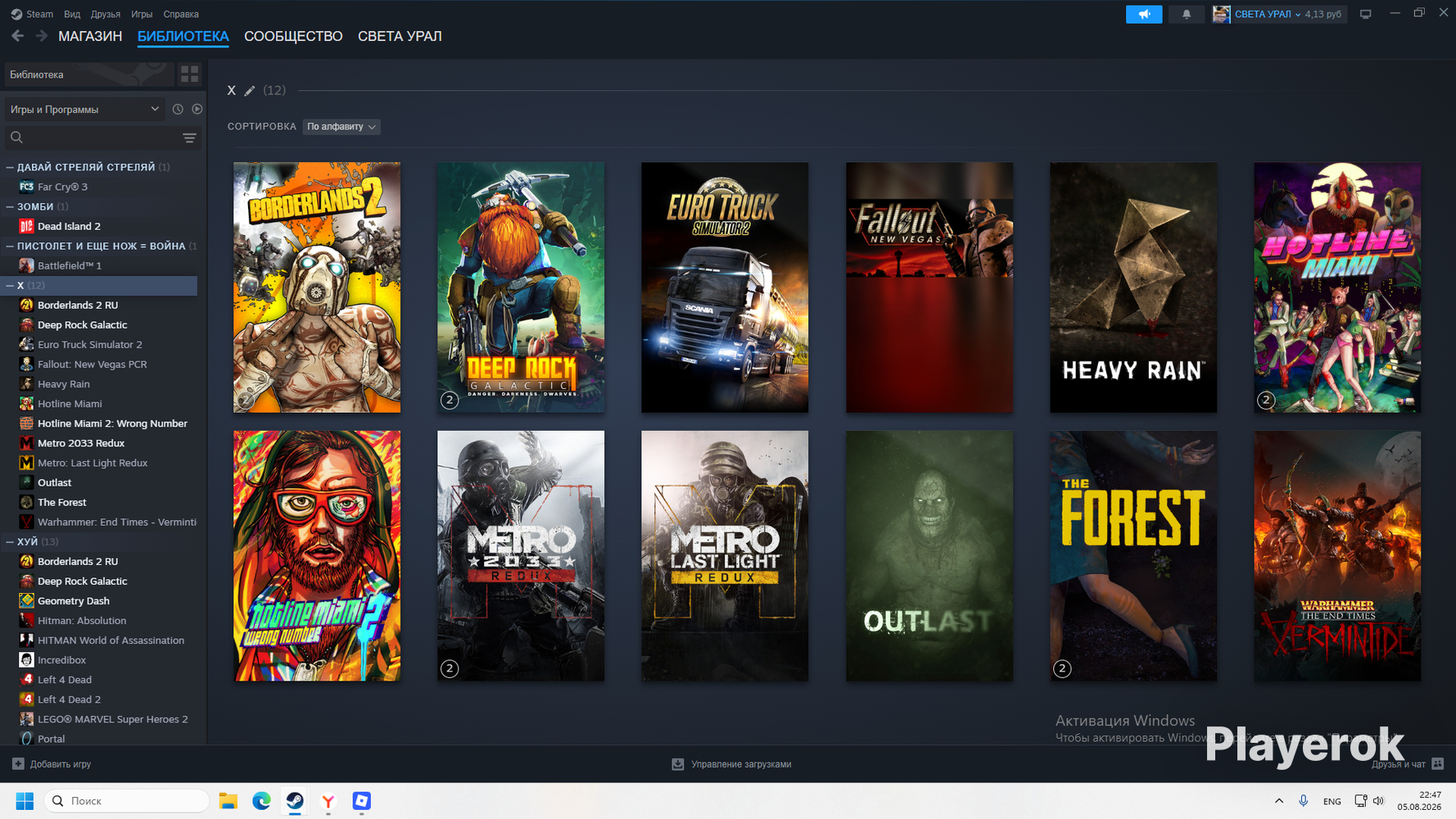Toggle the ready-to-play filter button
This screenshot has width=1456, height=819.
[197, 109]
